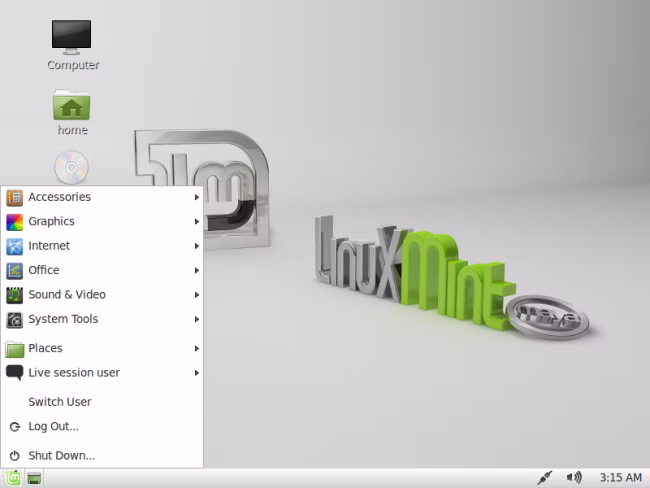
Task: Expand the Live session user submenu arrow
Action: click(197, 373)
